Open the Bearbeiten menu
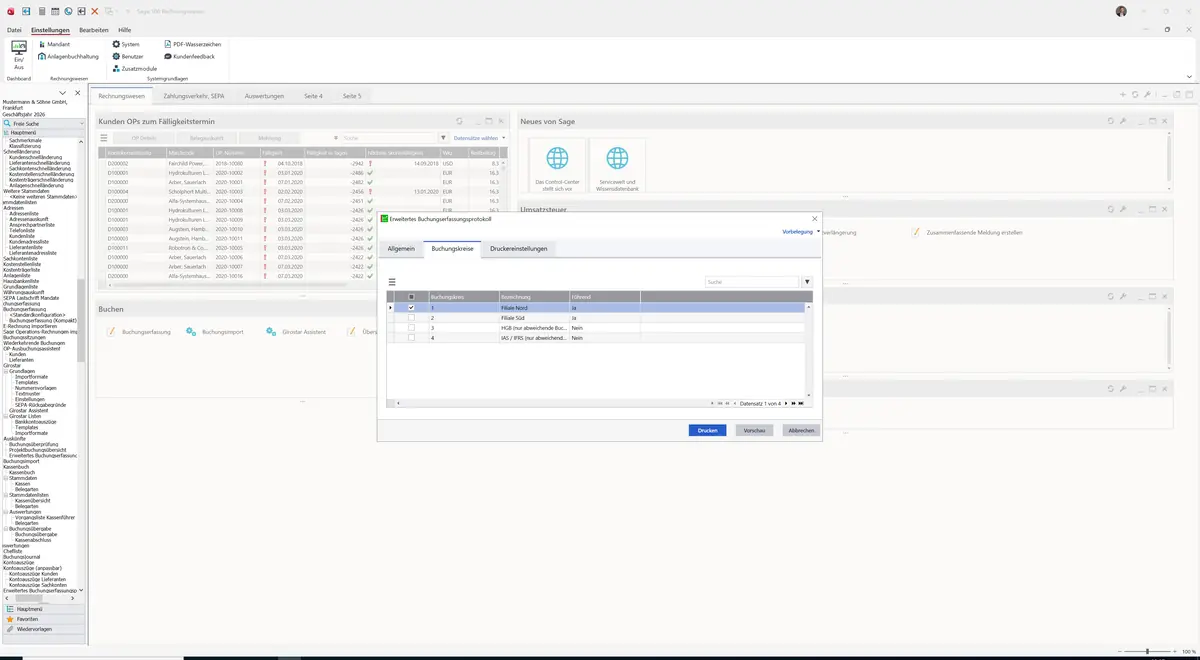The width and height of the screenshot is (1200, 660). coord(93,30)
